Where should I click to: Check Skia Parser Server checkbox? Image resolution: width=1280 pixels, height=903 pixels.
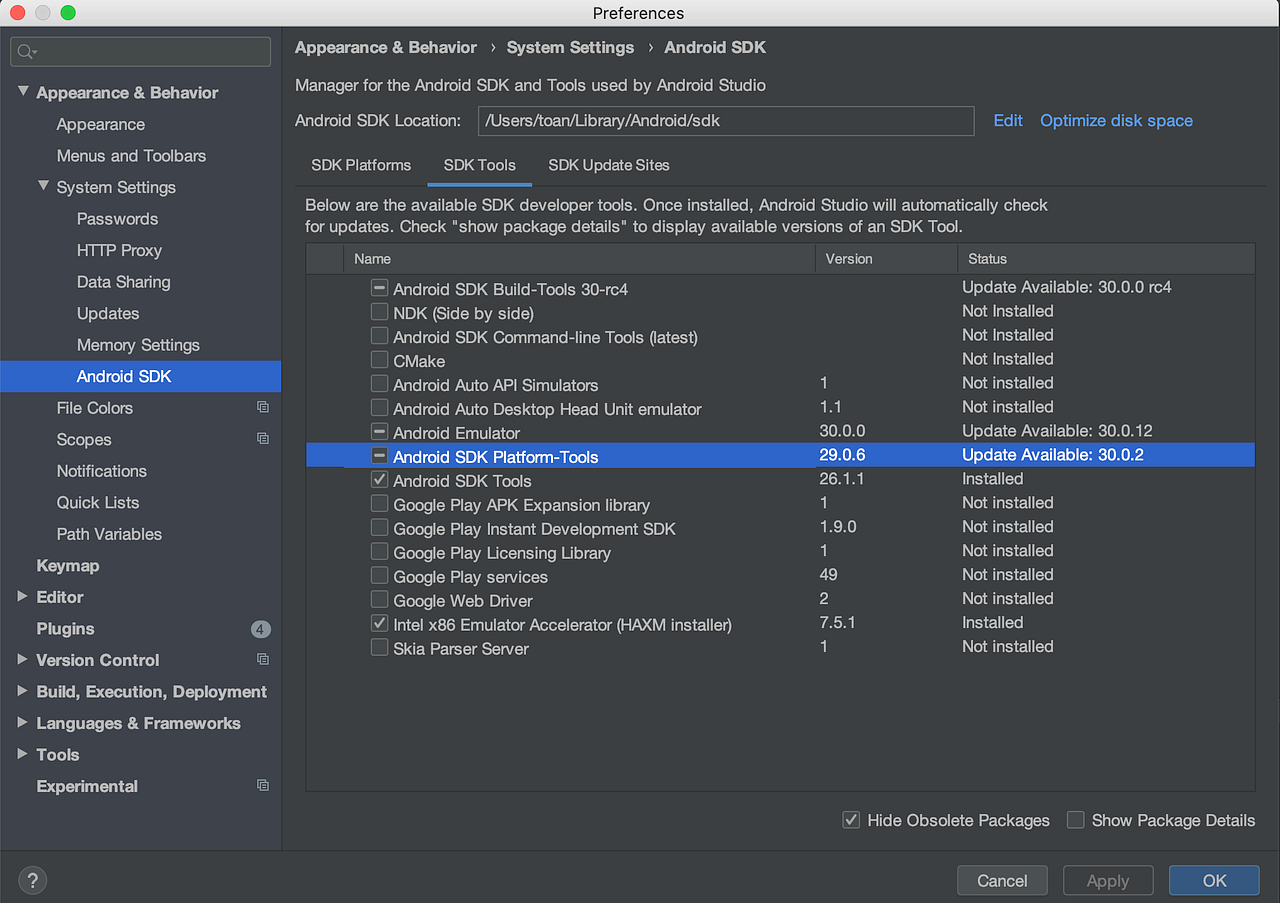point(379,648)
